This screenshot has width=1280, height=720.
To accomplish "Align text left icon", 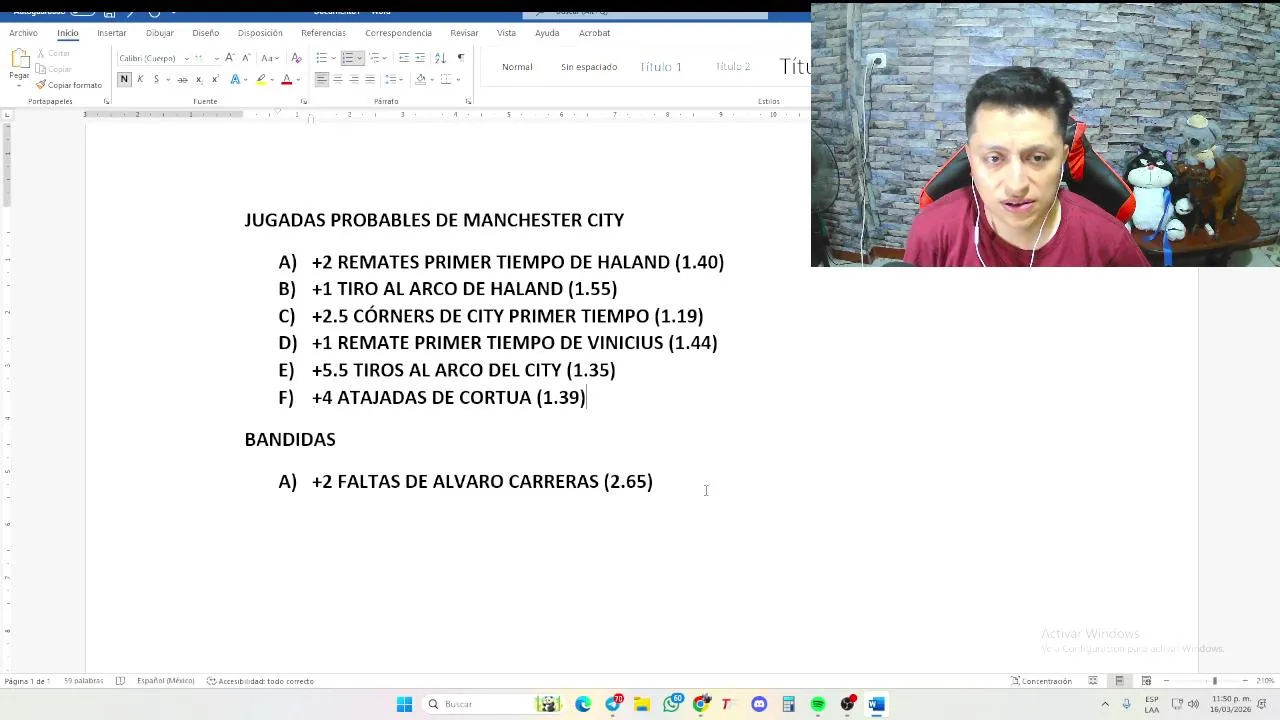I will coord(322,79).
